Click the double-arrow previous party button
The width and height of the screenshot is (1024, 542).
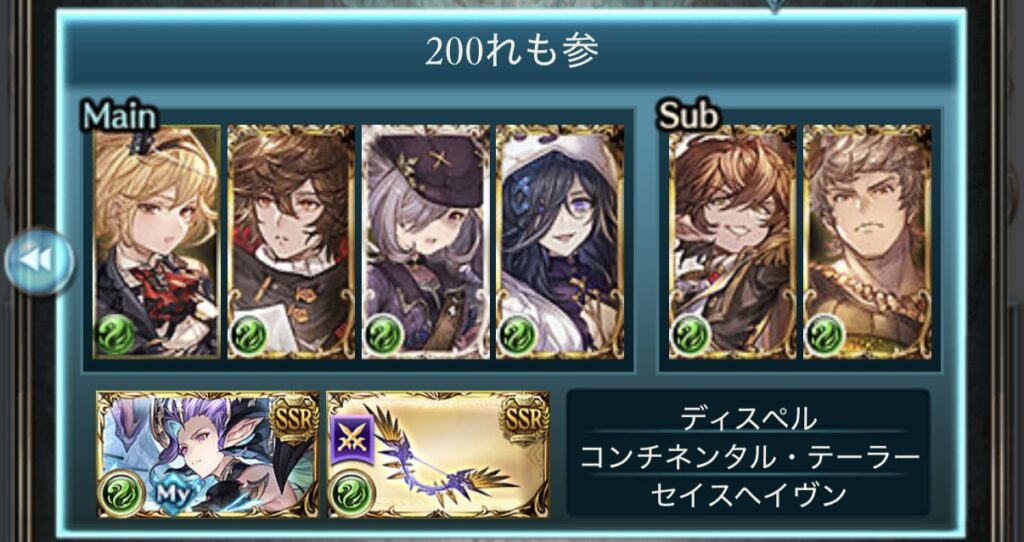39,261
